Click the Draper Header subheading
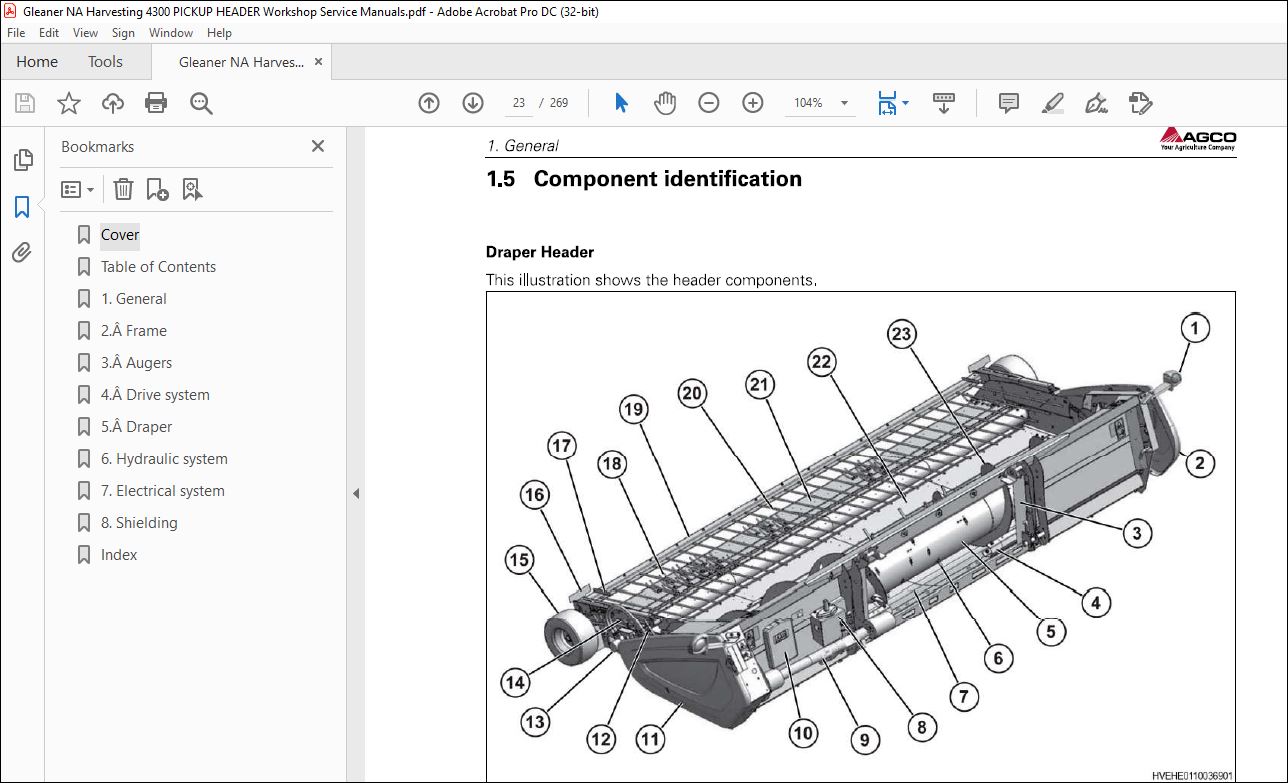 (x=540, y=252)
